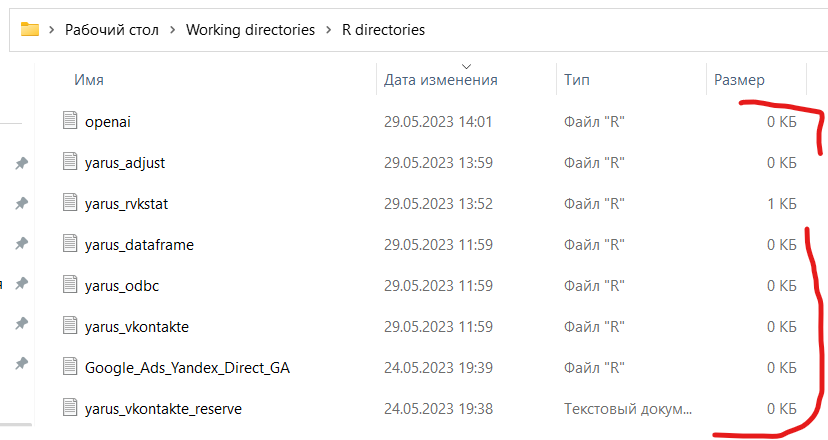Viewport: 828px width, 440px height.
Task: Click the file name yarus_dataframe
Action: click(139, 245)
